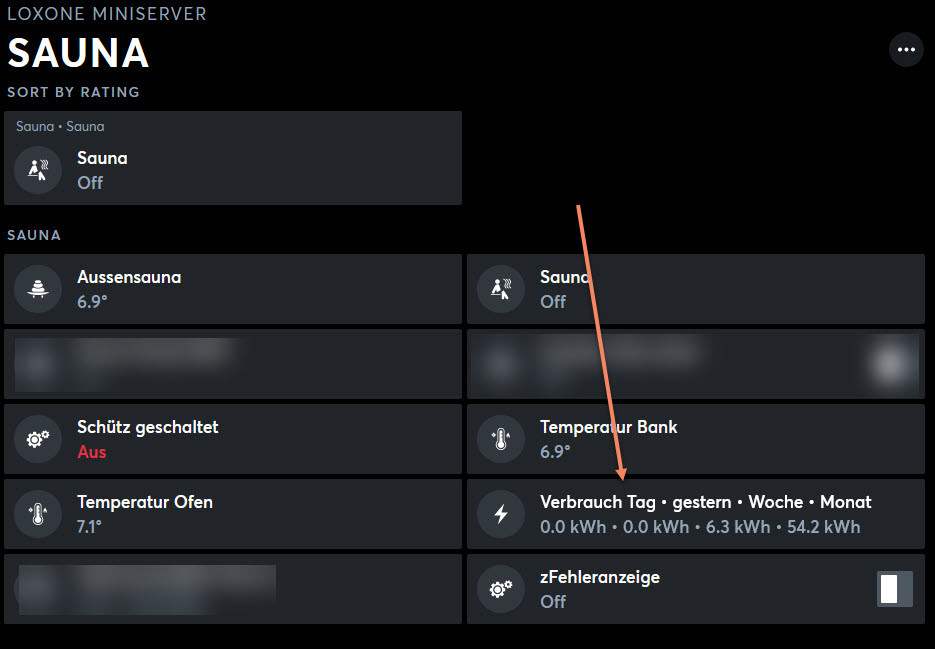Image resolution: width=935 pixels, height=649 pixels.
Task: Click the Temperatur Bank thermometer icon
Action: point(501,439)
